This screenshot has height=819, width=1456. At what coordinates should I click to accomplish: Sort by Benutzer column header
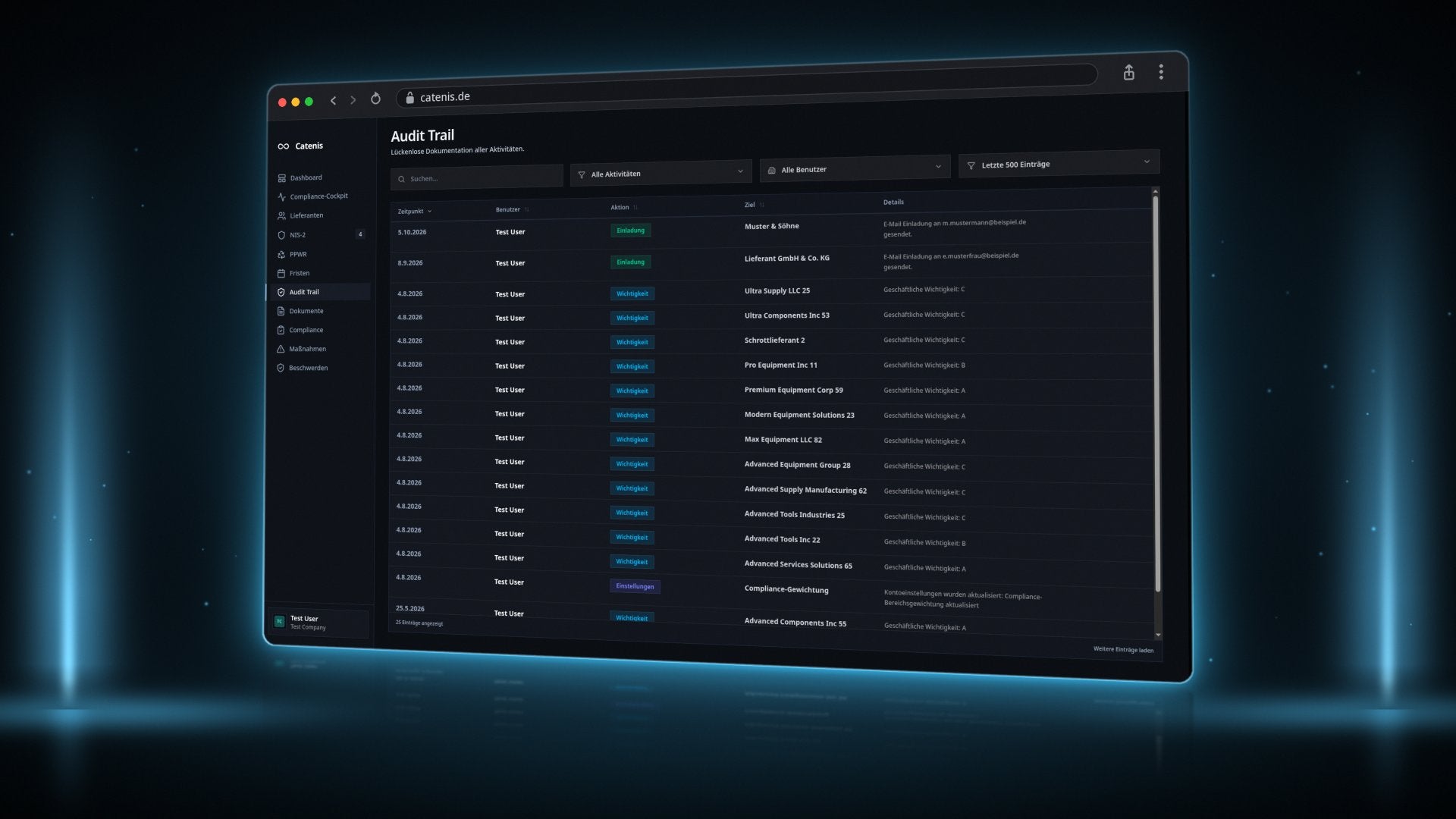click(x=511, y=209)
